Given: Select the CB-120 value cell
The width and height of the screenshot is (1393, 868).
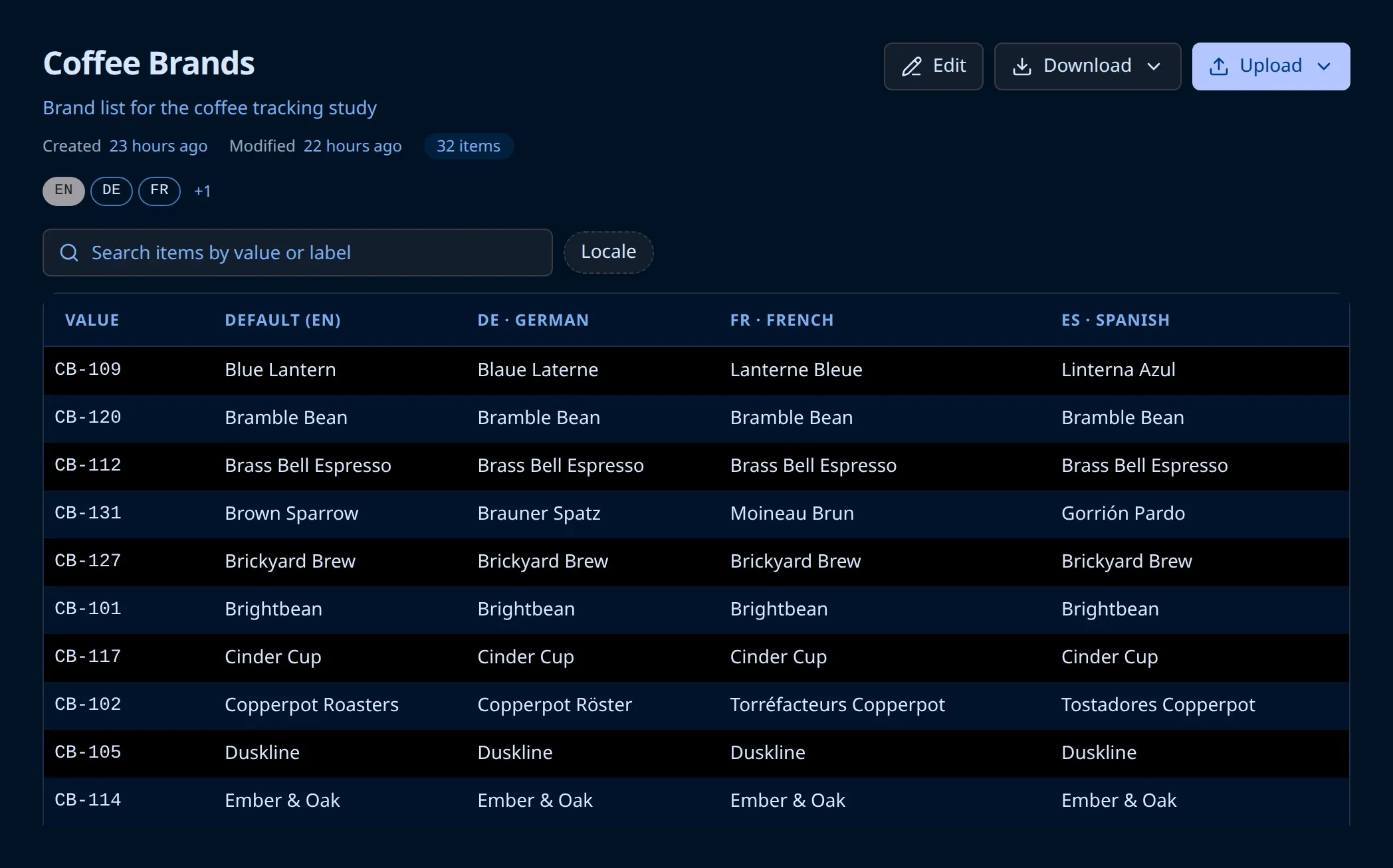Looking at the screenshot, I should (x=88, y=417).
